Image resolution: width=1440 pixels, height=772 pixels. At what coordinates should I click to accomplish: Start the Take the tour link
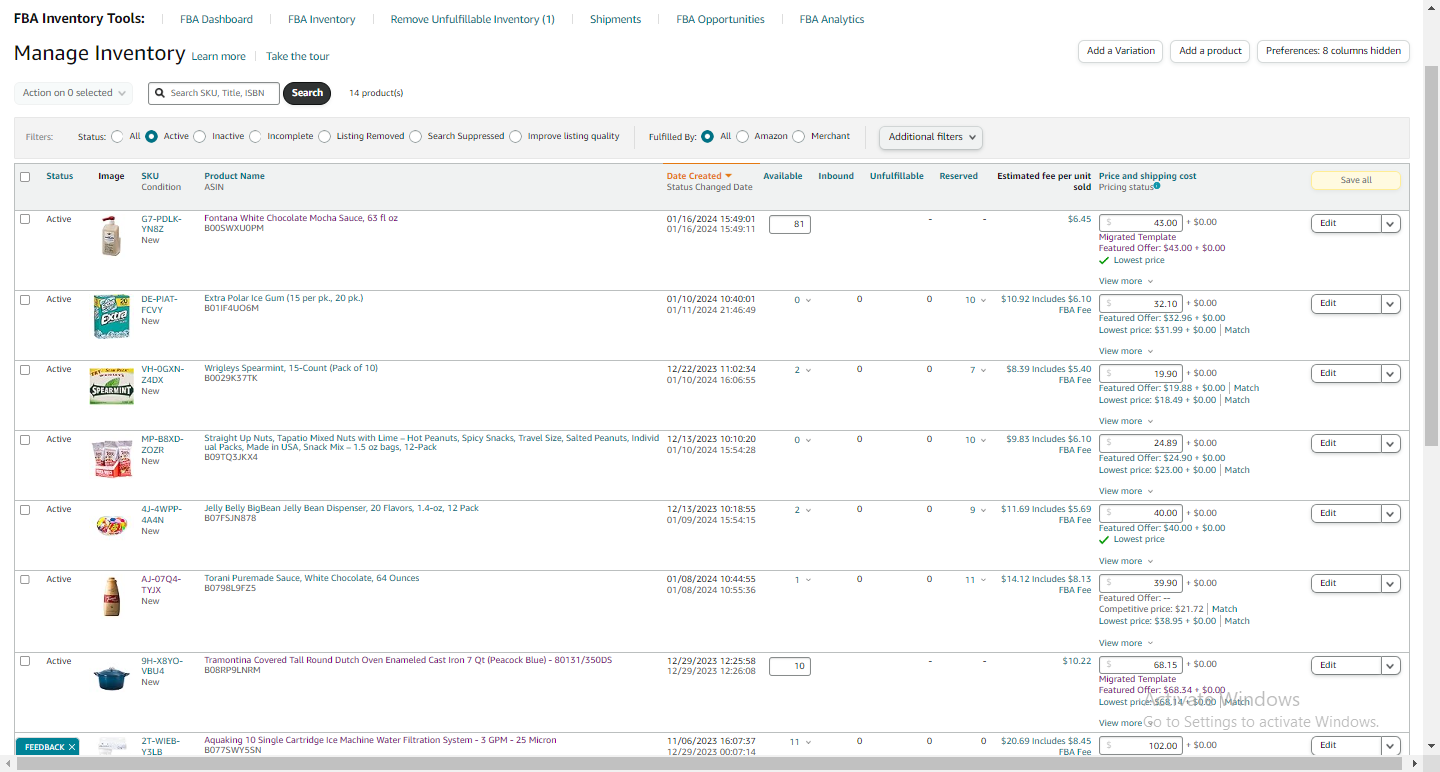pyautogui.click(x=297, y=57)
